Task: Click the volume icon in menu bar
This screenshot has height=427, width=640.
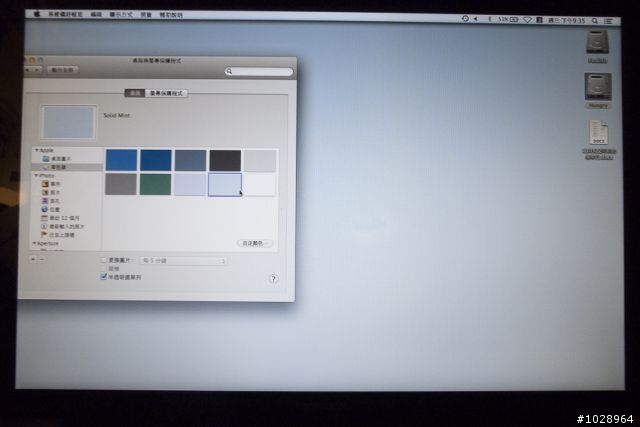Action: [x=476, y=19]
